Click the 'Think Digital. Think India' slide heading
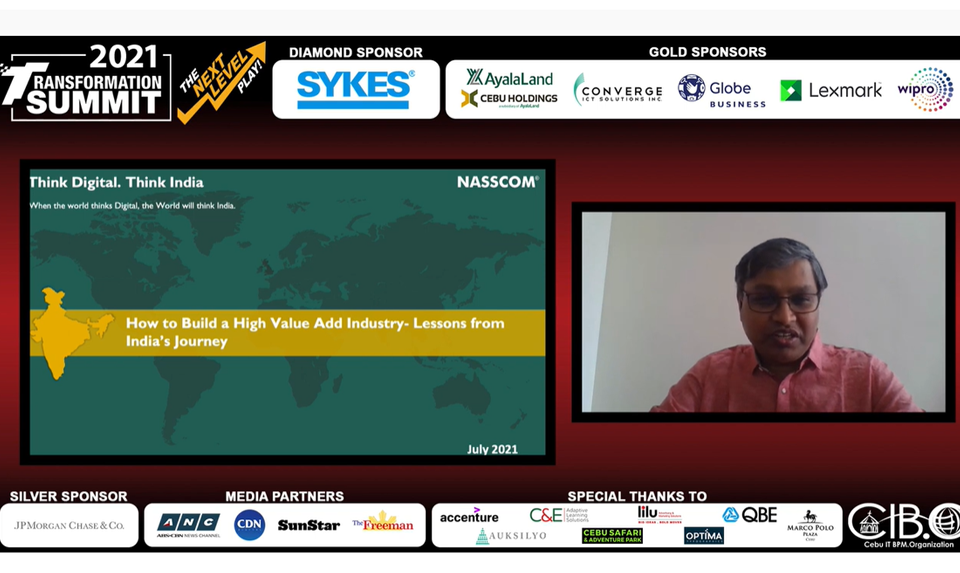Screen dimensions: 960x573 click(116, 182)
